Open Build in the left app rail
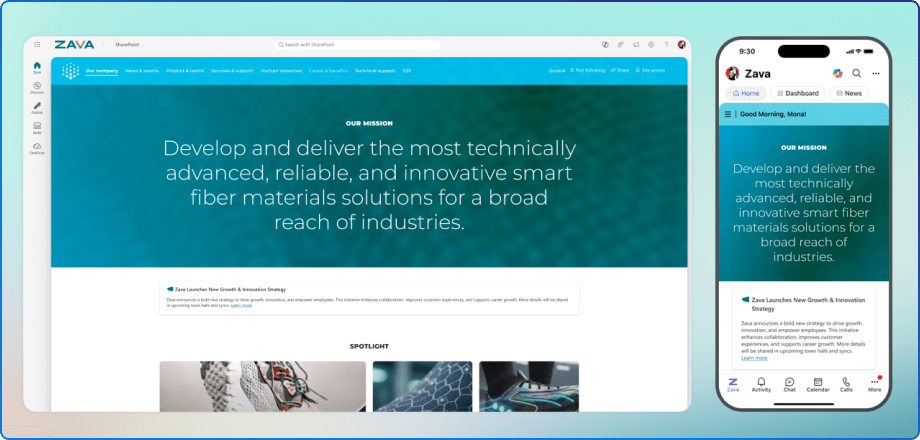 tap(37, 128)
